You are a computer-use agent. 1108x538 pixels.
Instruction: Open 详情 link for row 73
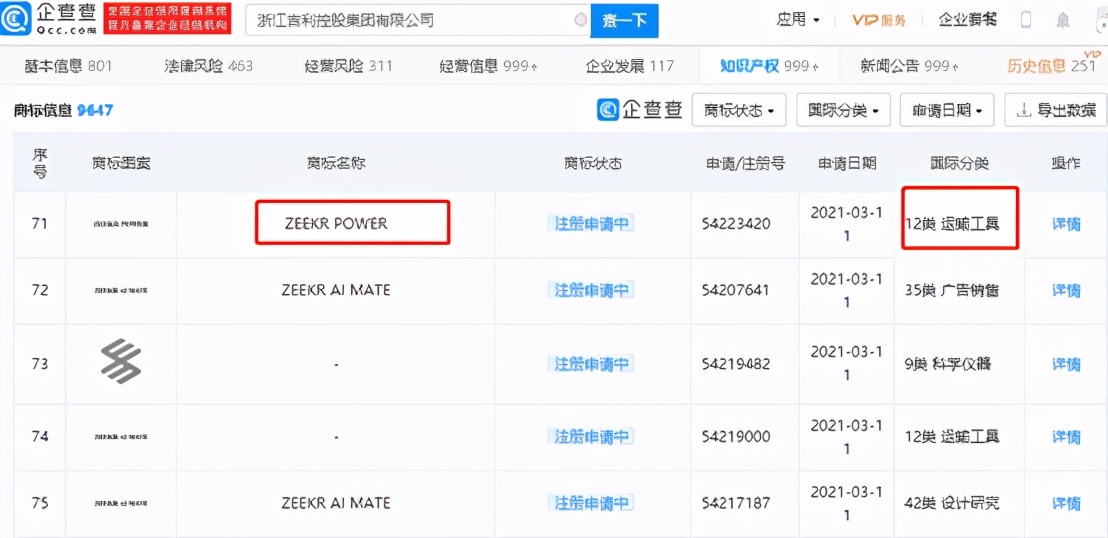(1066, 363)
